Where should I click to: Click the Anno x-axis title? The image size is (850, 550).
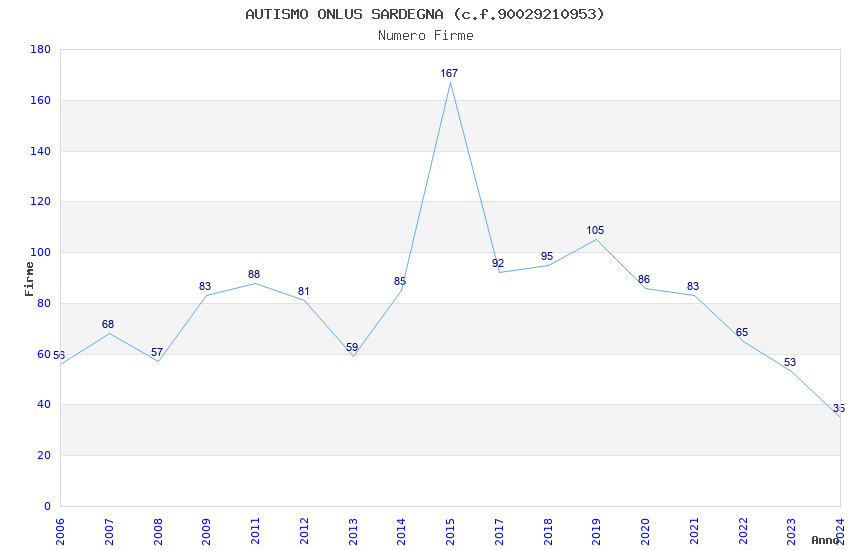tap(825, 540)
